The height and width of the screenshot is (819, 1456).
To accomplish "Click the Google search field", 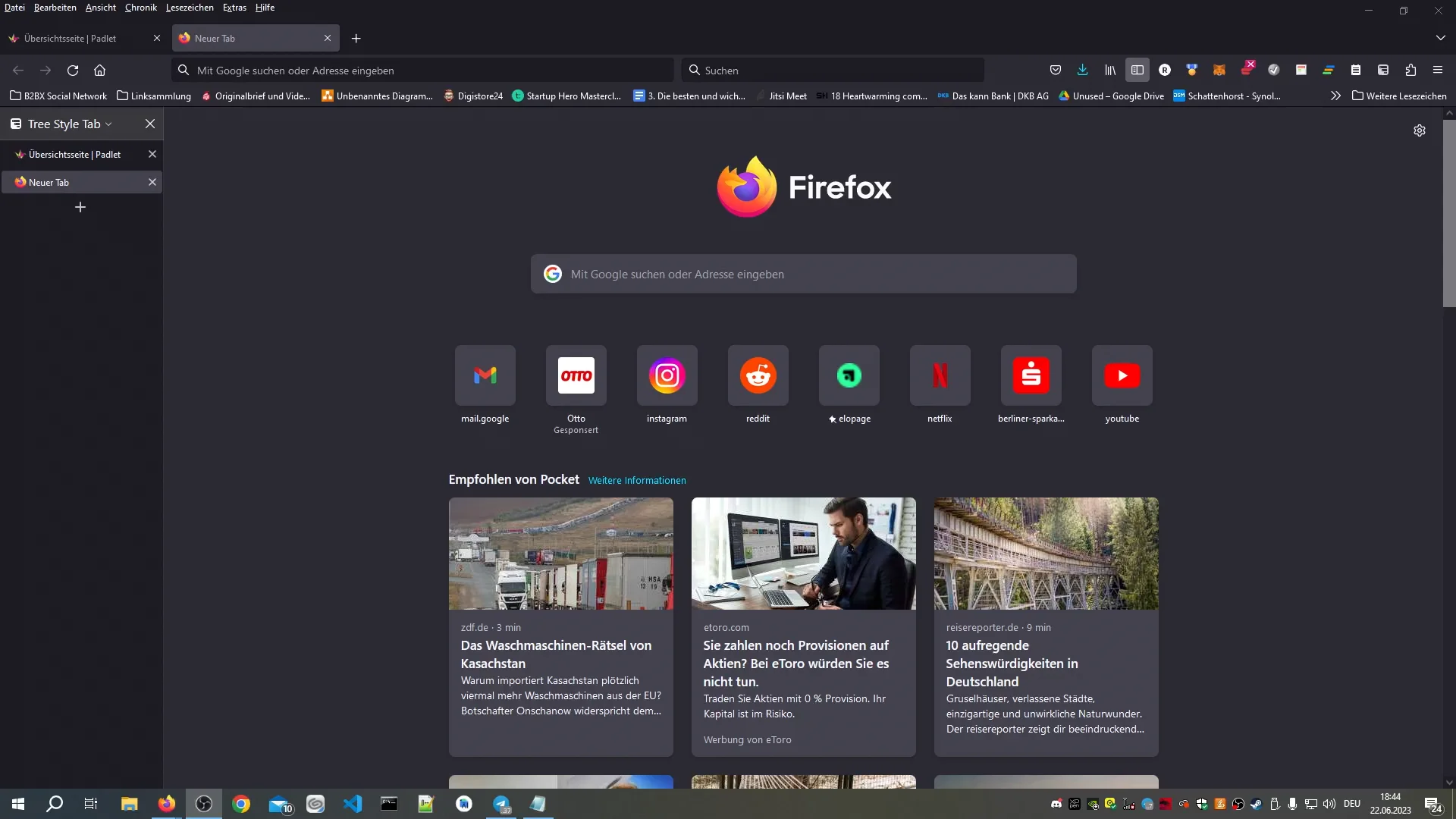I will point(804,274).
